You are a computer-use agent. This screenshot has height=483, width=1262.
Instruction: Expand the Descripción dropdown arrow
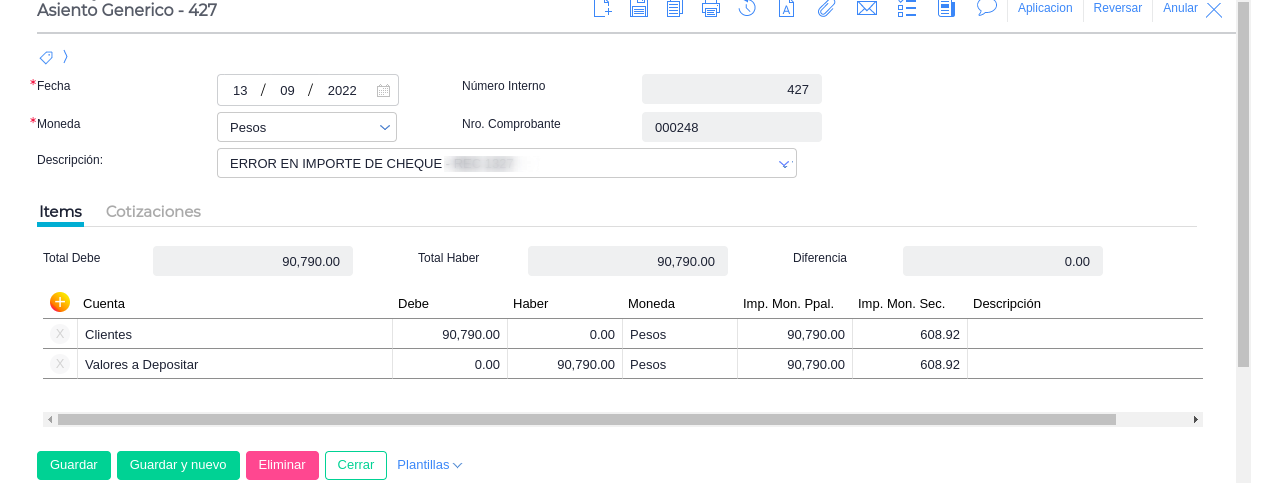[784, 164]
